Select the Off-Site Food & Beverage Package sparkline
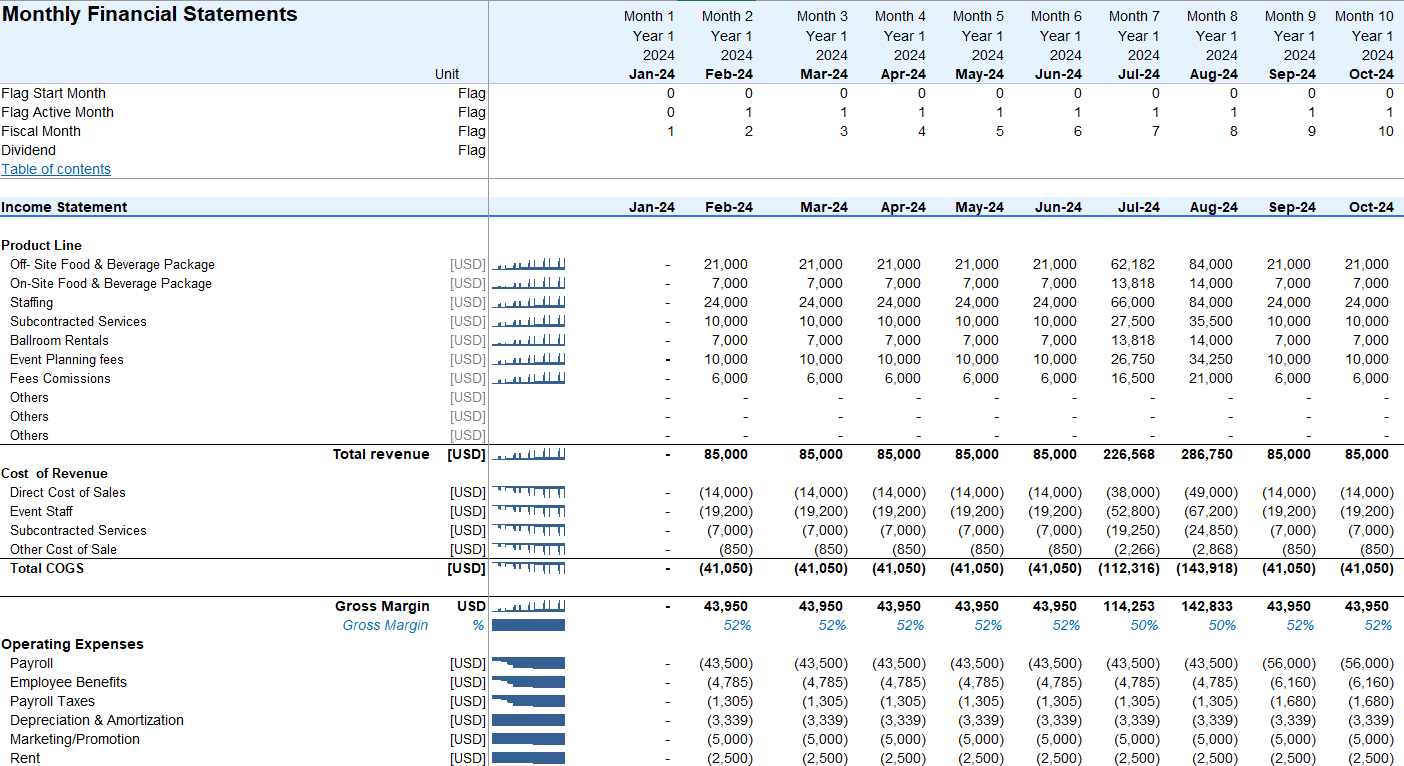Screen dimensions: 1404x766 [529, 265]
